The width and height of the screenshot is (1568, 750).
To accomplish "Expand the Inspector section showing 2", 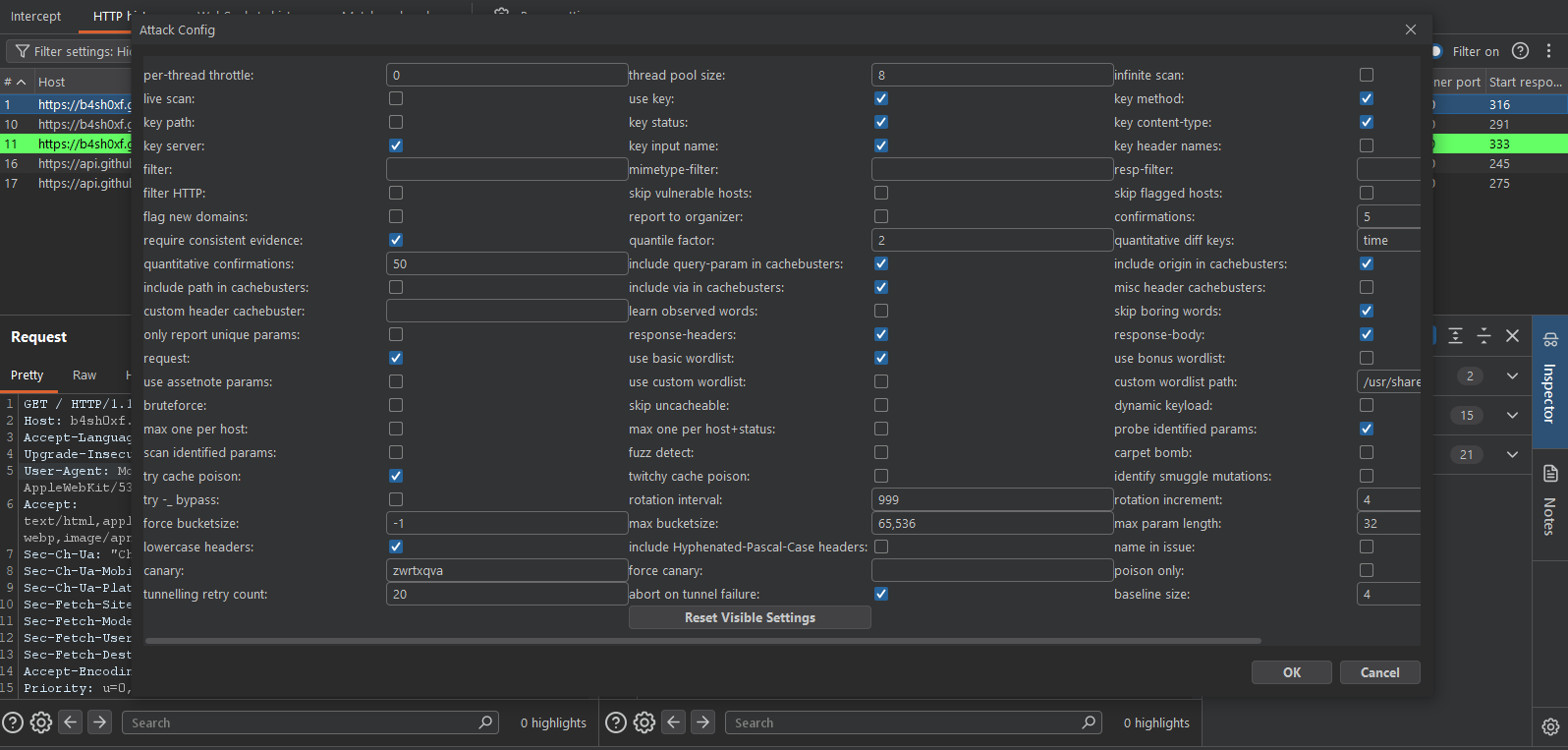I will (1513, 375).
